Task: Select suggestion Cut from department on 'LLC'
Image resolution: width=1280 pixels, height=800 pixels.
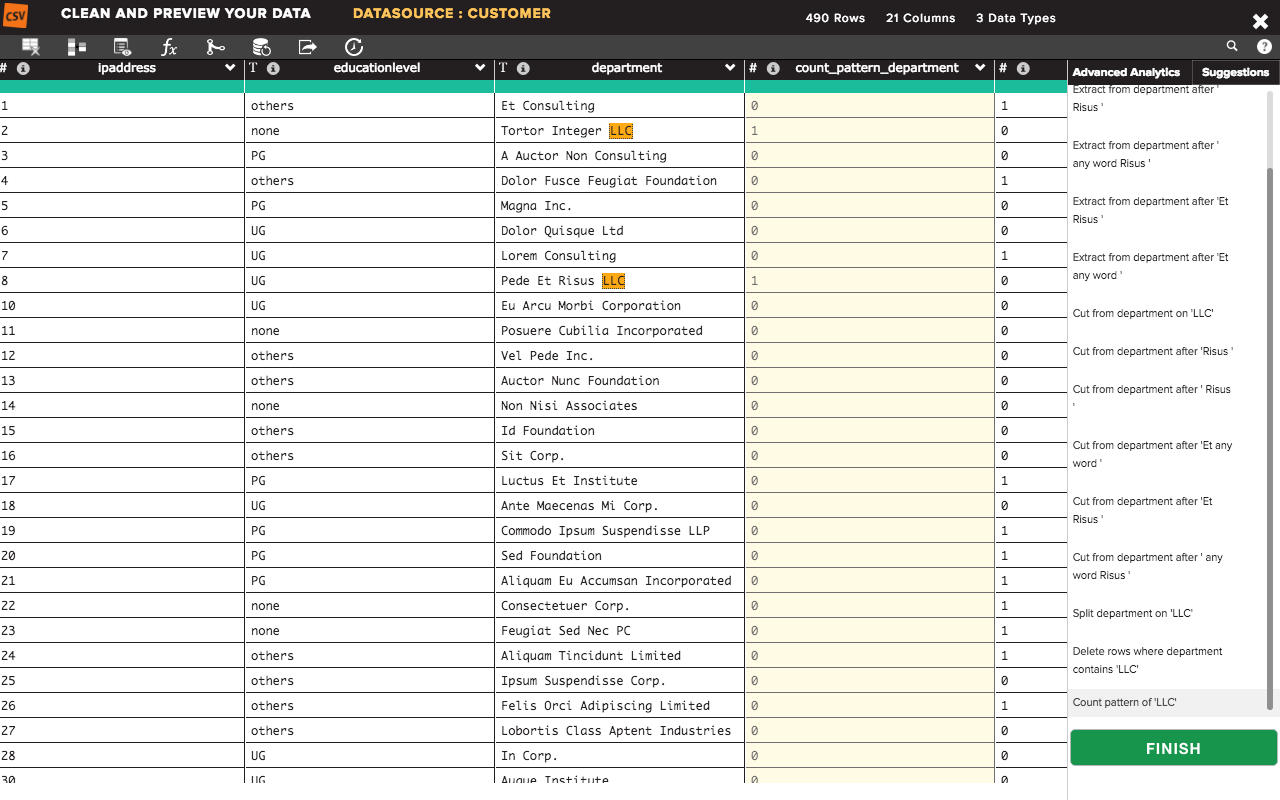Action: tap(1142, 313)
